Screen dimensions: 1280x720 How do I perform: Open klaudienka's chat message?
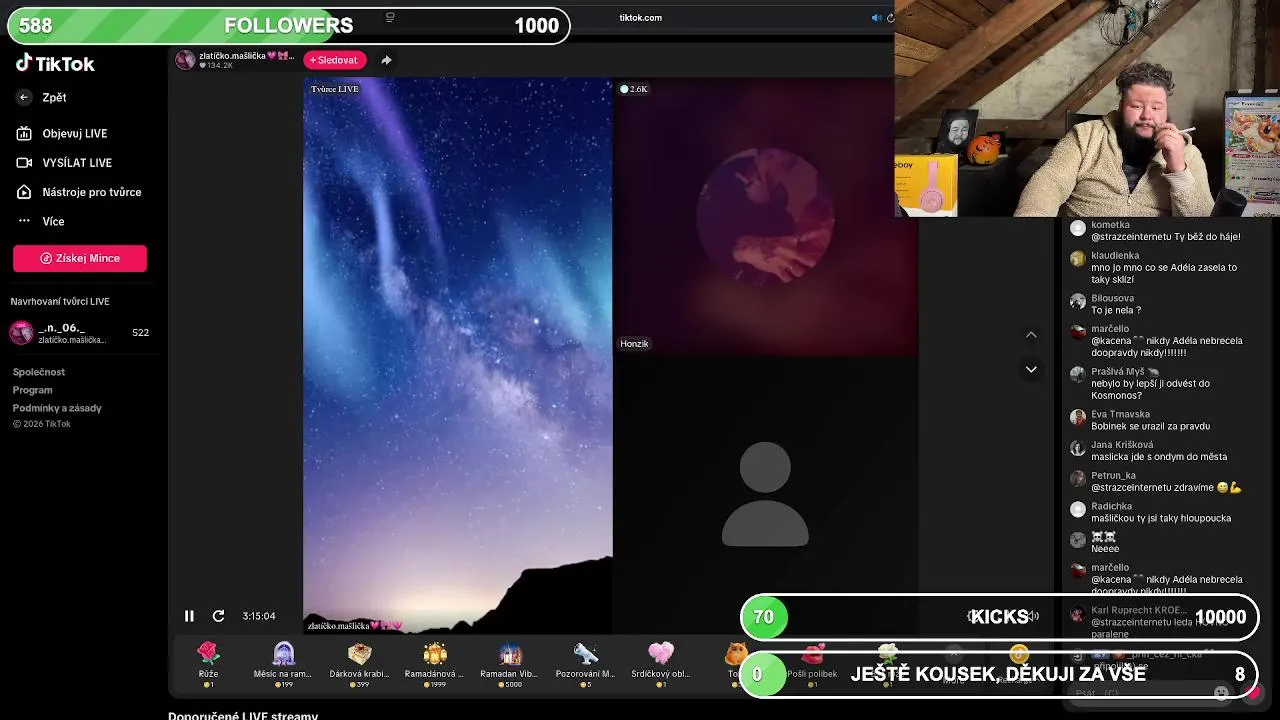1165,268
